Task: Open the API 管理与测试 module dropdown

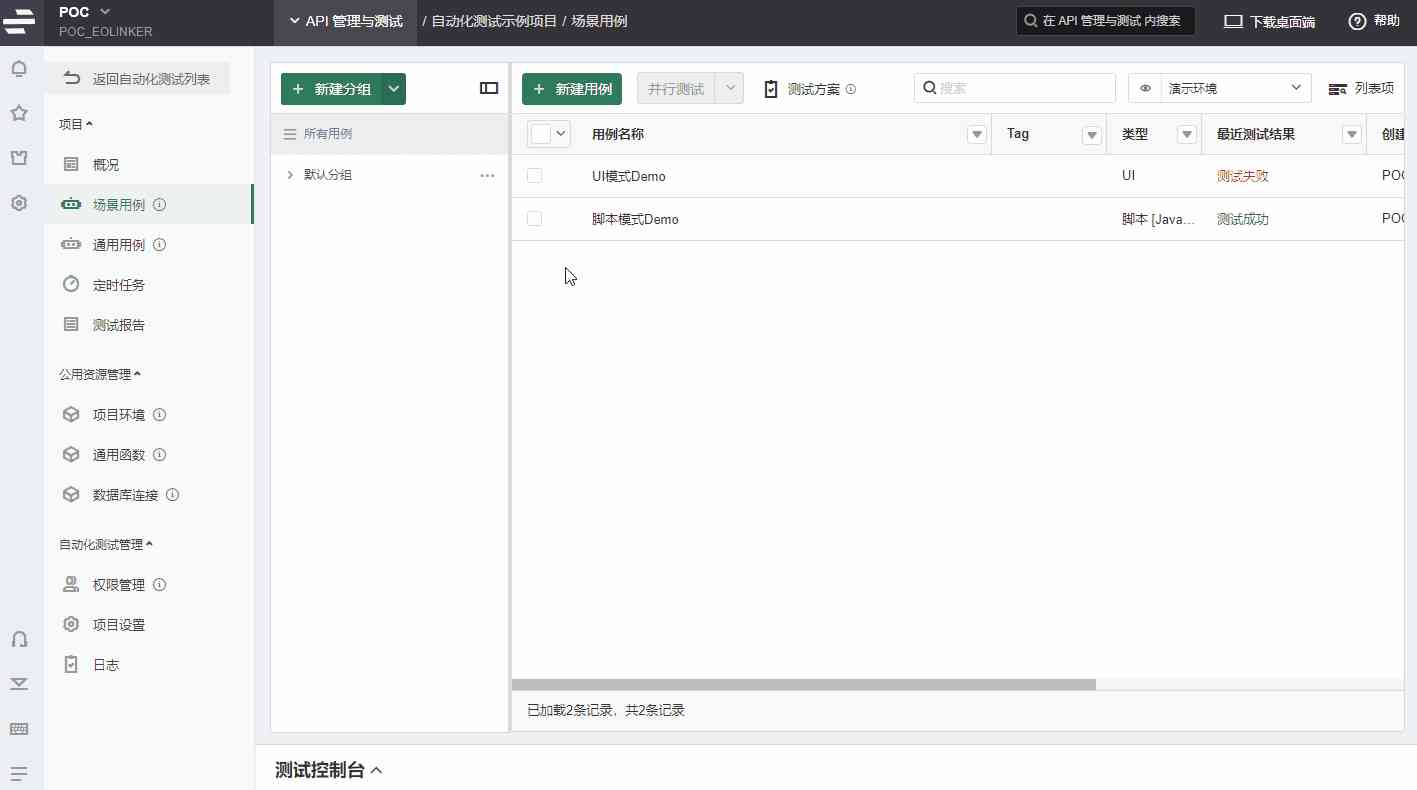Action: [345, 21]
